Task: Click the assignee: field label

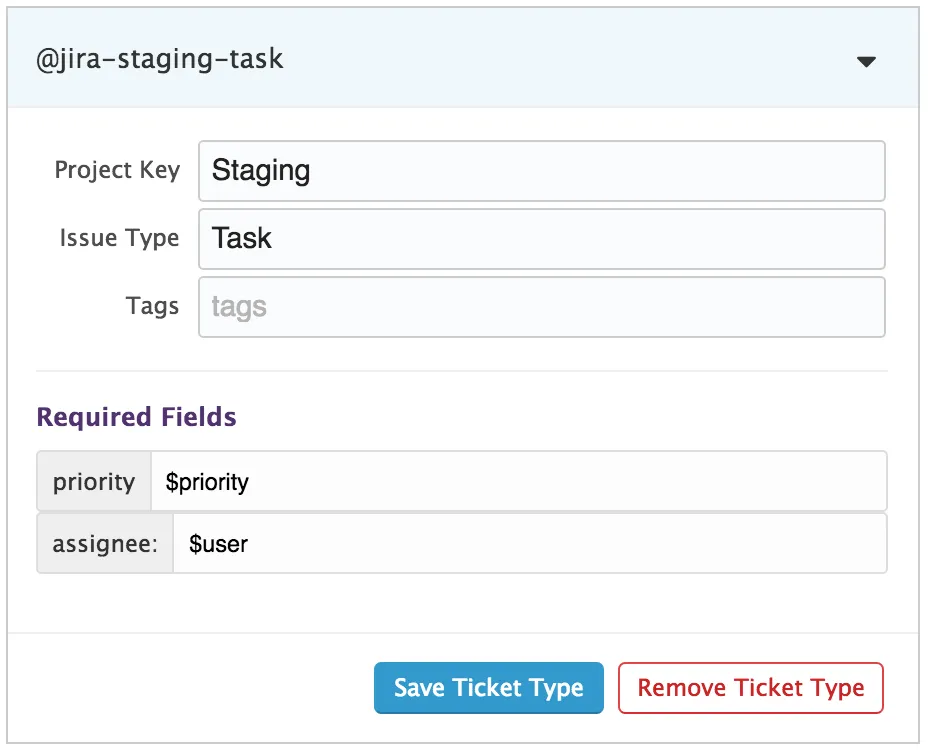Action: point(105,544)
